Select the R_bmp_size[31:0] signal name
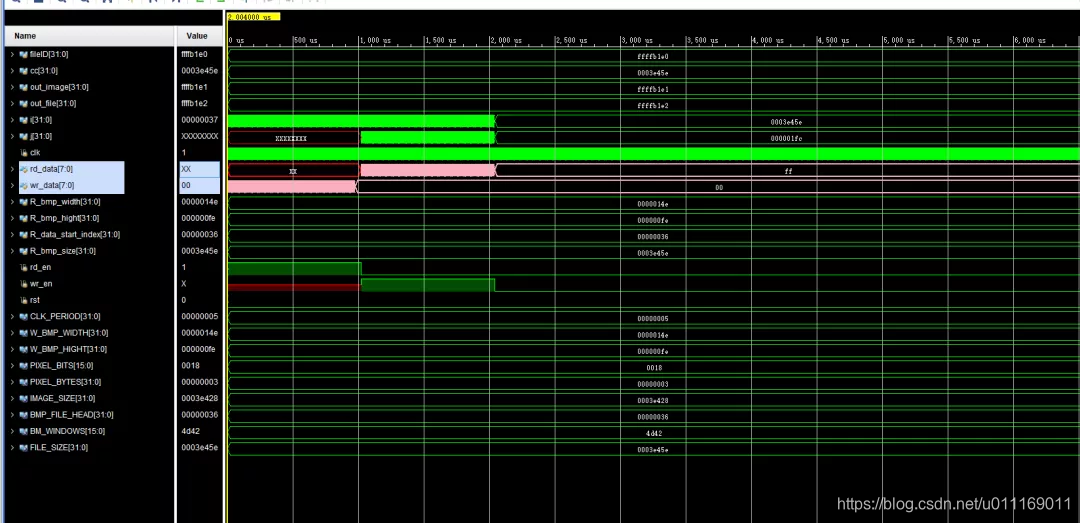Screen dimensions: 1080x523 [63, 252]
